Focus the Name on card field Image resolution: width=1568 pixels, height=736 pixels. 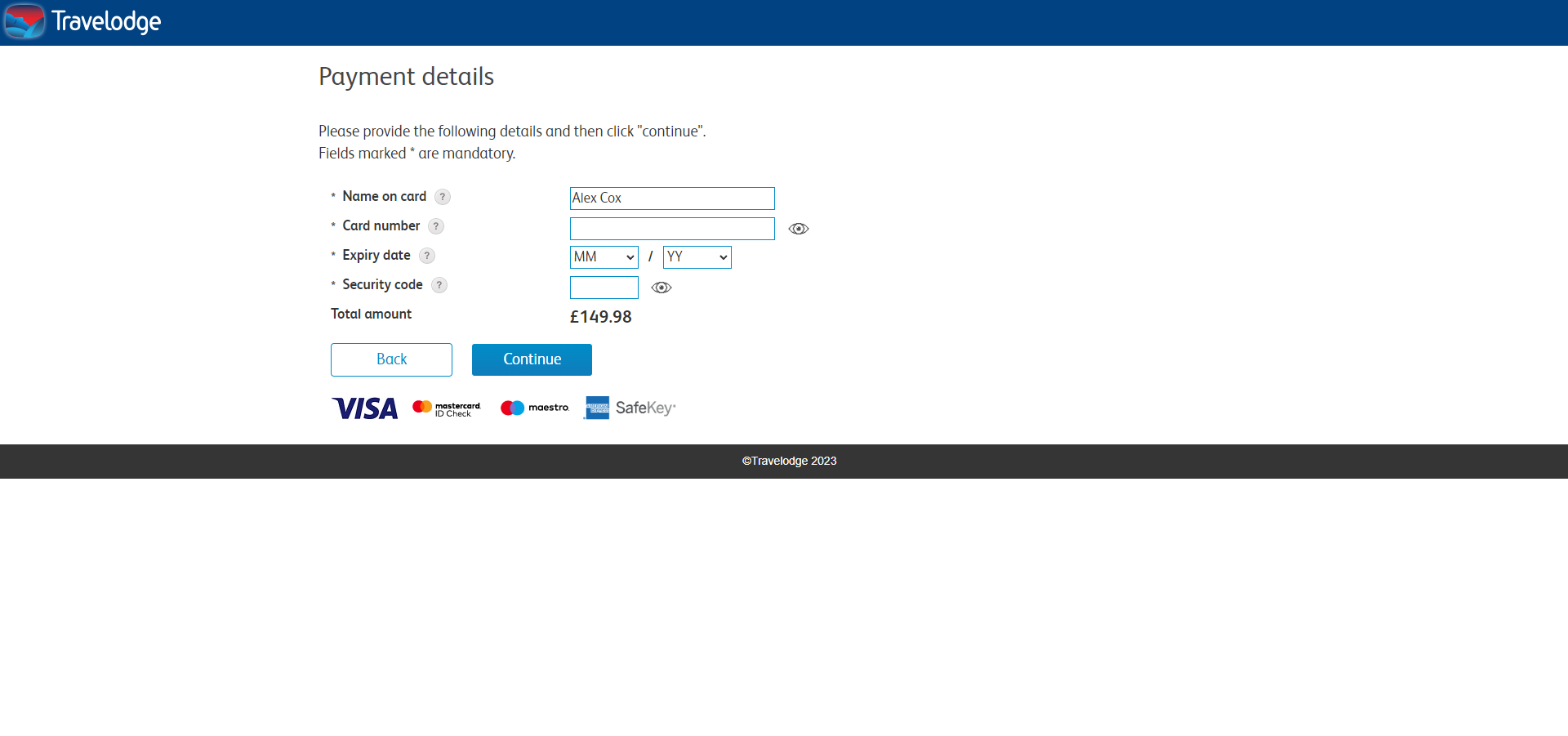click(x=672, y=198)
